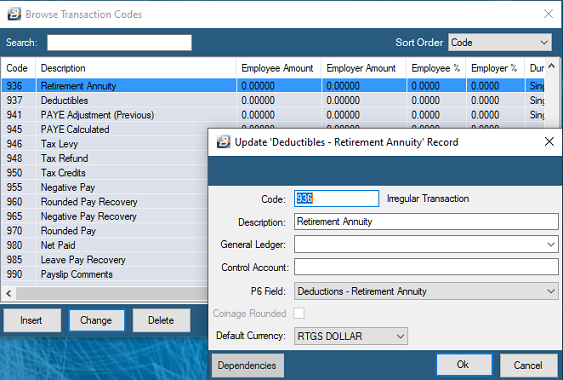Open the Sort Order dropdown

[500, 42]
